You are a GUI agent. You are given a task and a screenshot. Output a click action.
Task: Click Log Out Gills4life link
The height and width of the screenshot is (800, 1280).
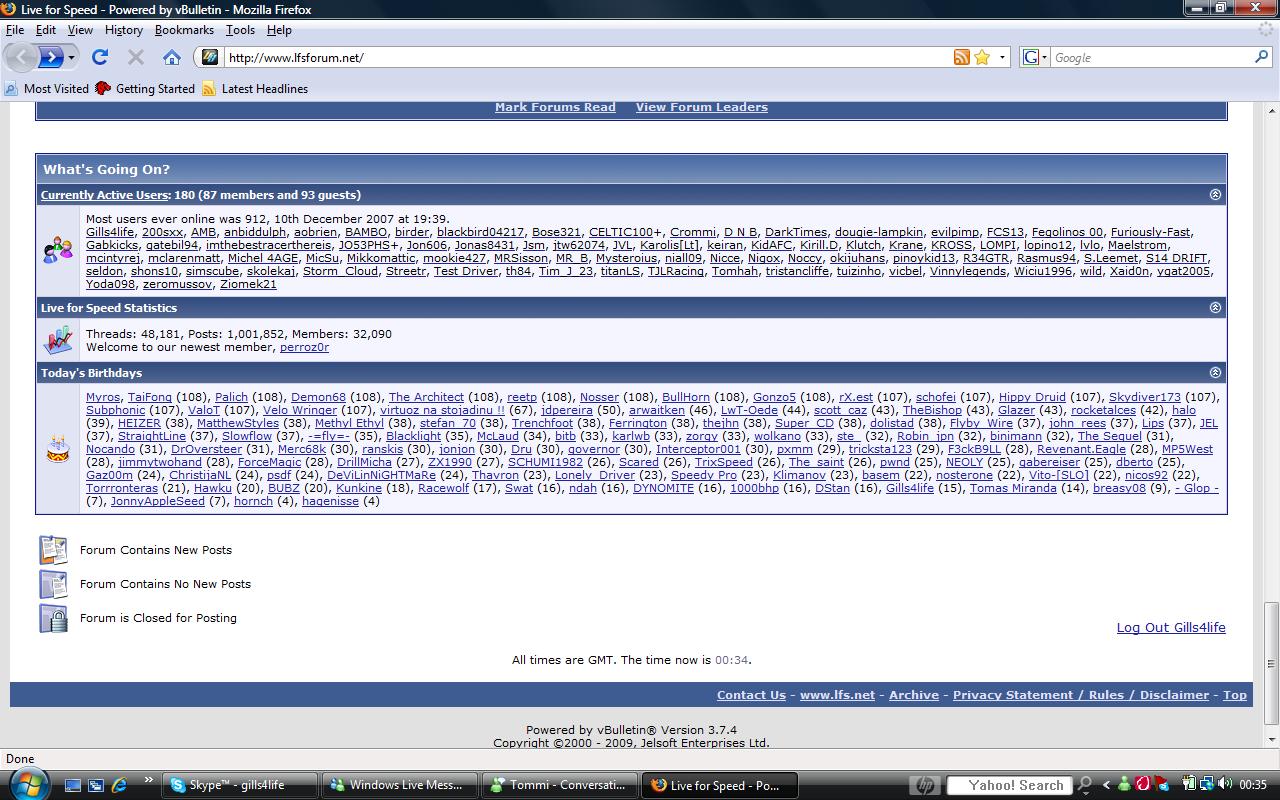1171,628
